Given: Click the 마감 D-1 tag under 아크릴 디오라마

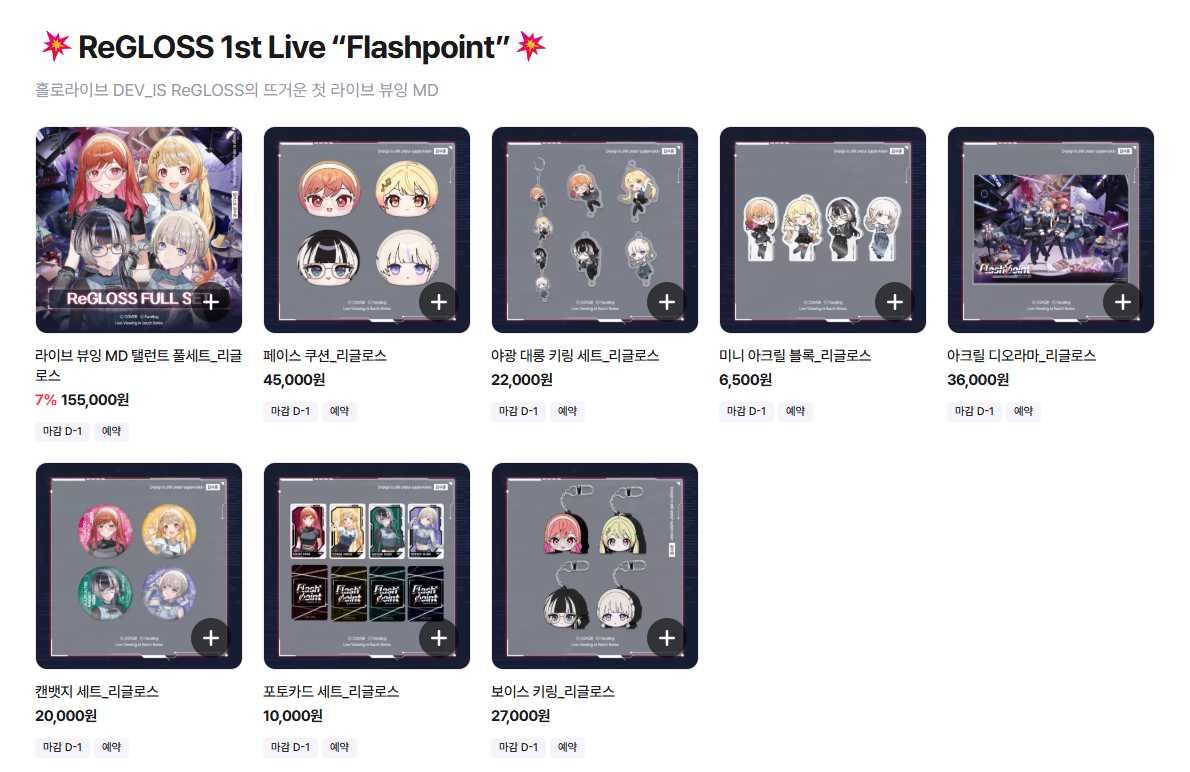Looking at the screenshot, I should point(974,411).
